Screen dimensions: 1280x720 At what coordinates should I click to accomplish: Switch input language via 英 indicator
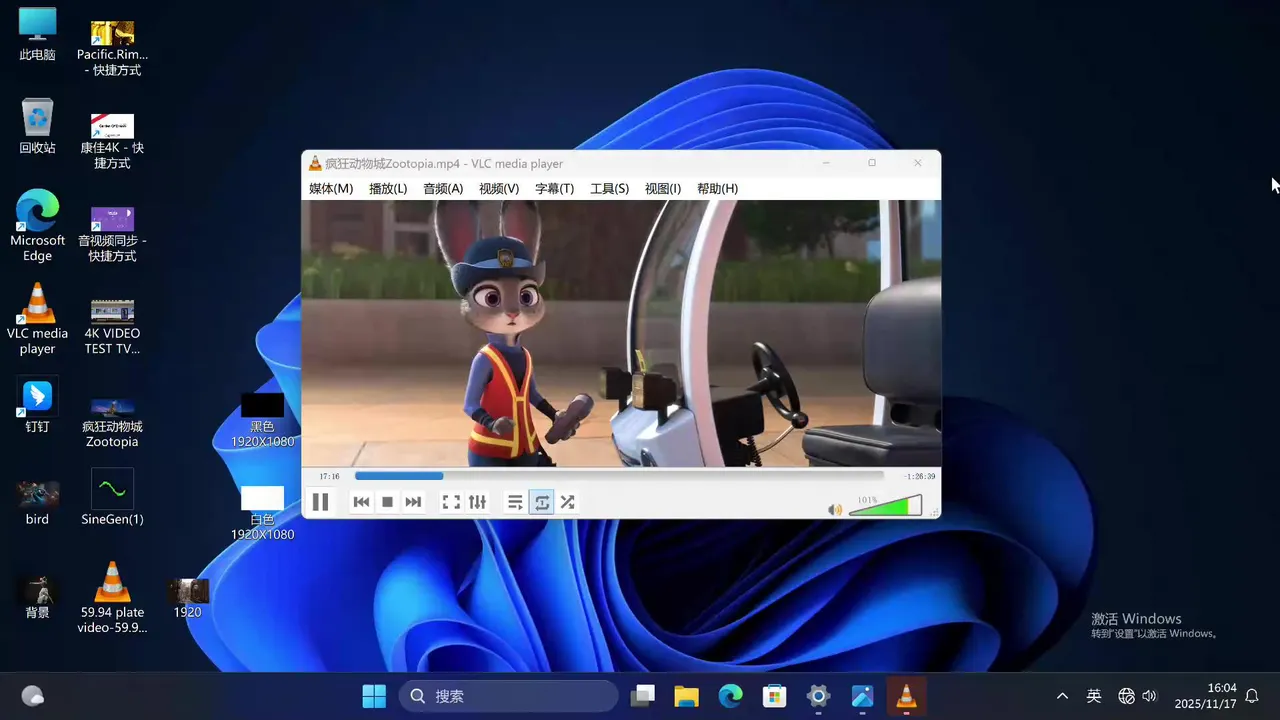coord(1094,696)
